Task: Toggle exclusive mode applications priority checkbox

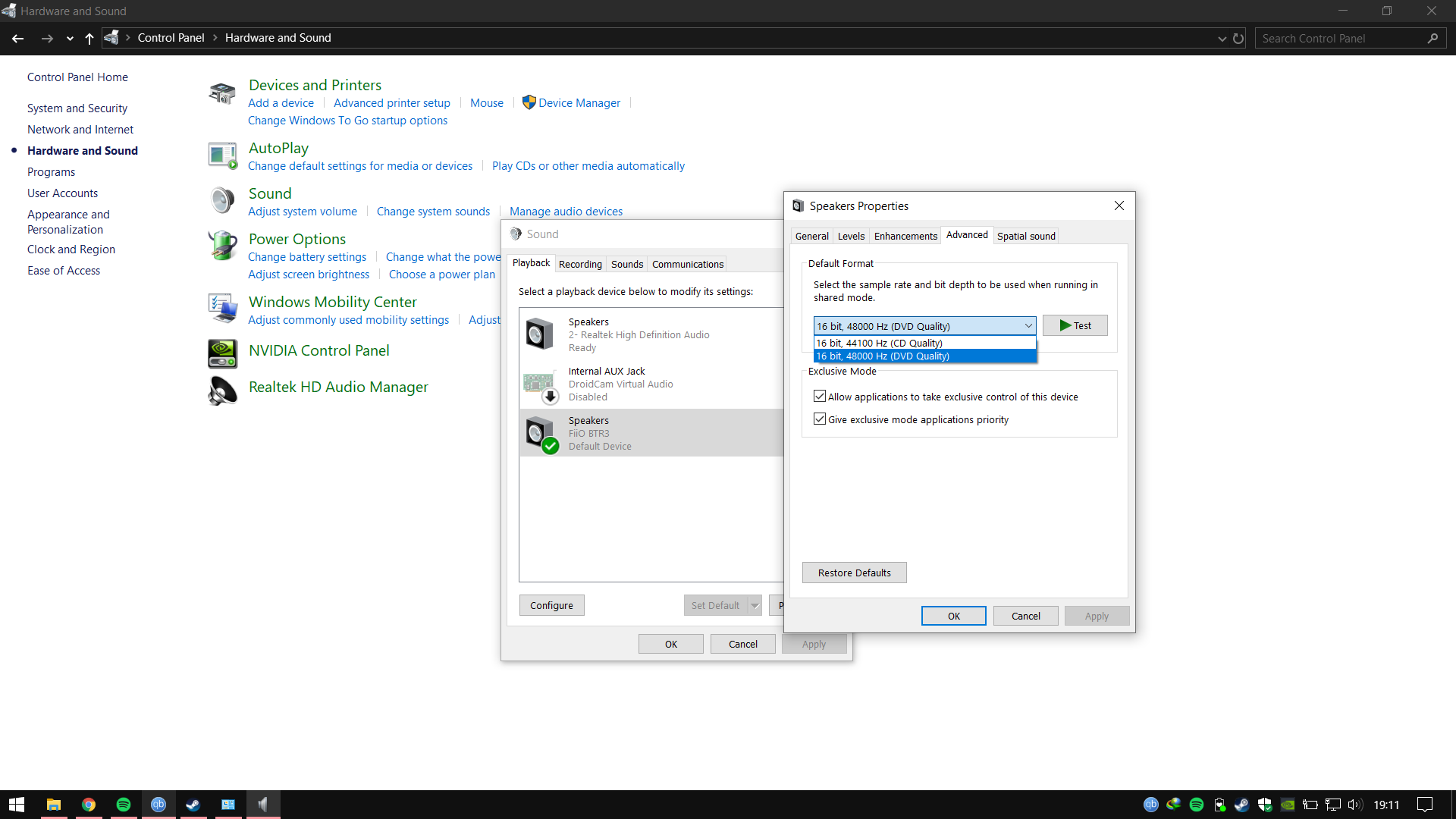Action: click(820, 419)
